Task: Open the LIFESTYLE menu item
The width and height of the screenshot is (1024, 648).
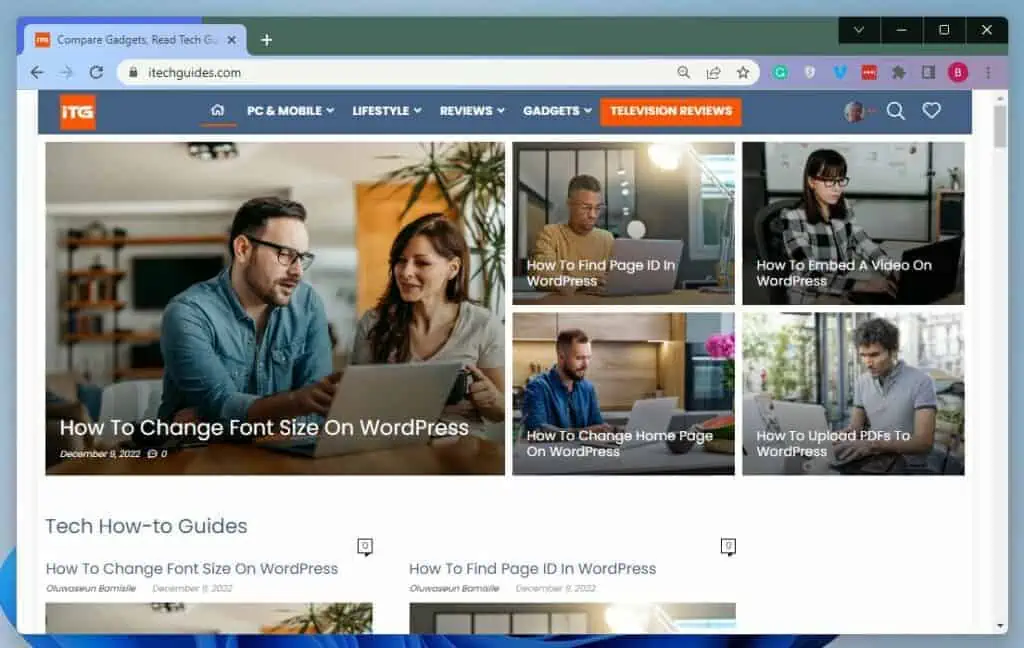Action: [381, 111]
